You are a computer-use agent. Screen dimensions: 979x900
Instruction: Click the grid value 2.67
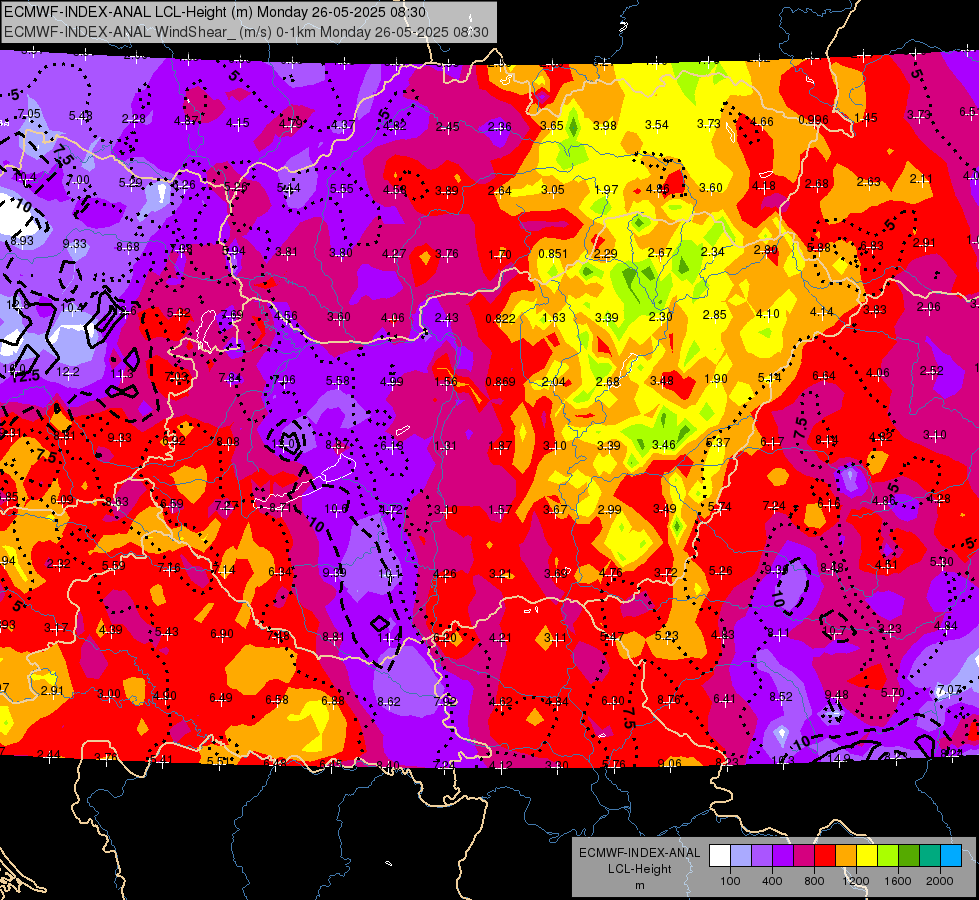(x=660, y=252)
